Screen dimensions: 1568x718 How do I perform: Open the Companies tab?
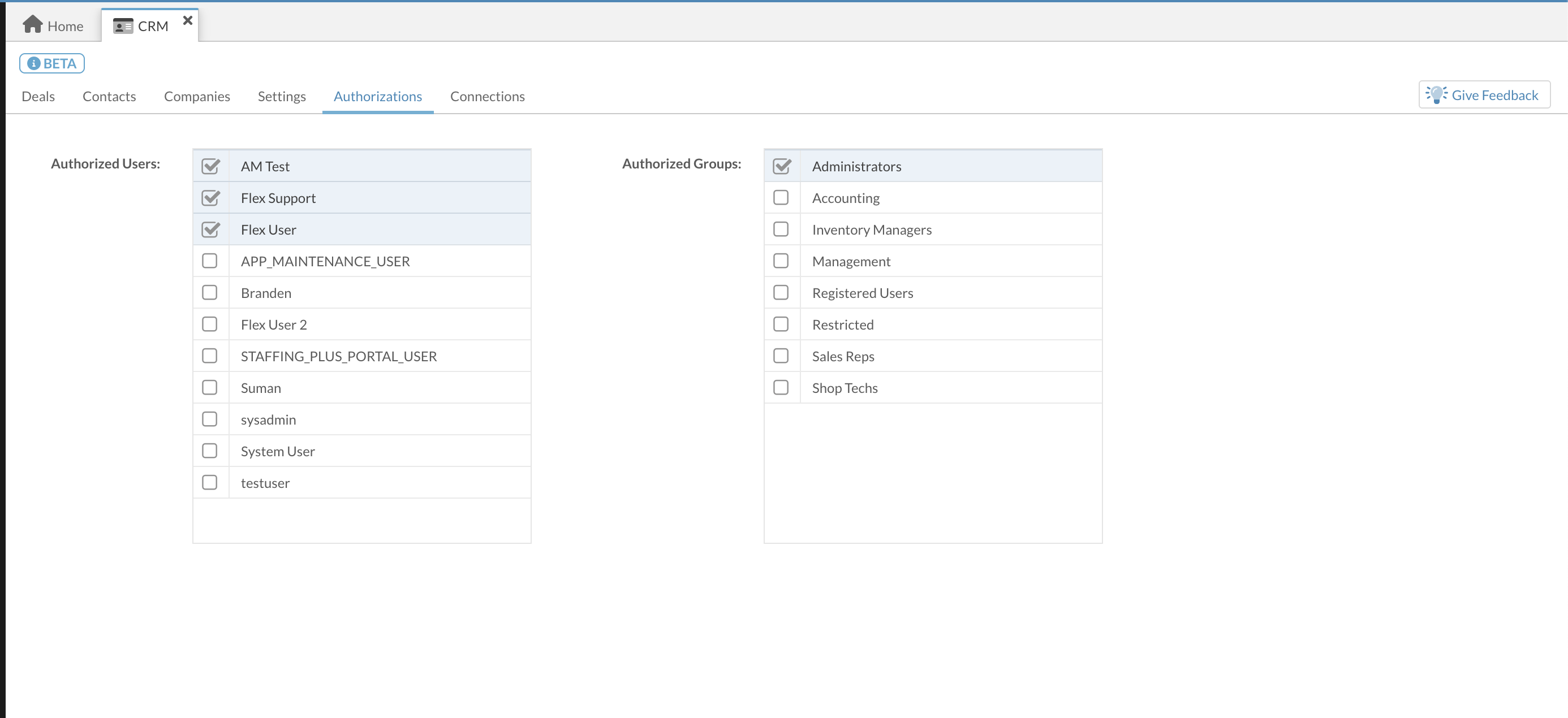pyautogui.click(x=197, y=96)
